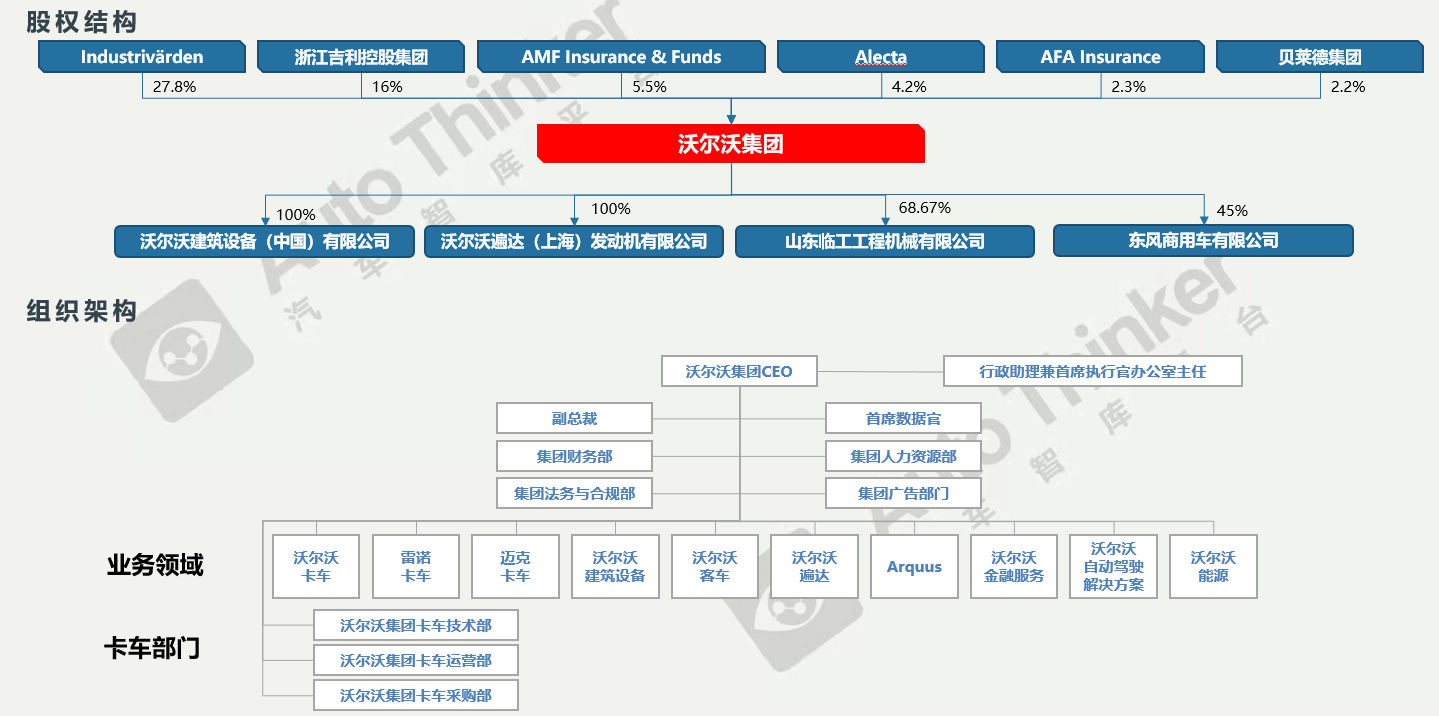Click the AMF Insurance & Funds box

click(621, 57)
